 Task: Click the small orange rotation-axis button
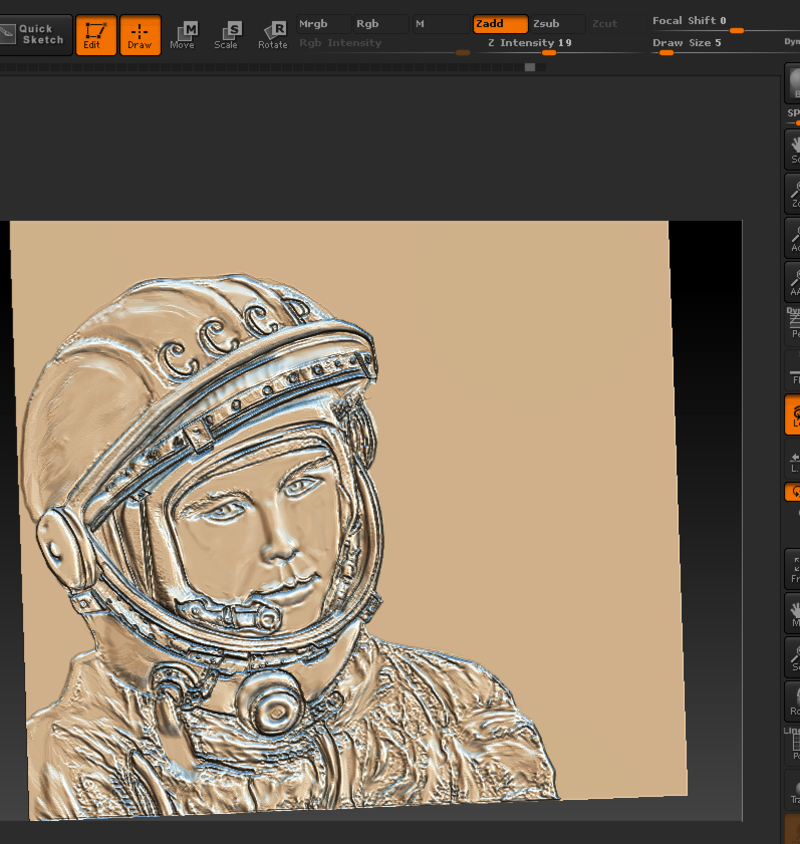pyautogui.click(x=794, y=492)
